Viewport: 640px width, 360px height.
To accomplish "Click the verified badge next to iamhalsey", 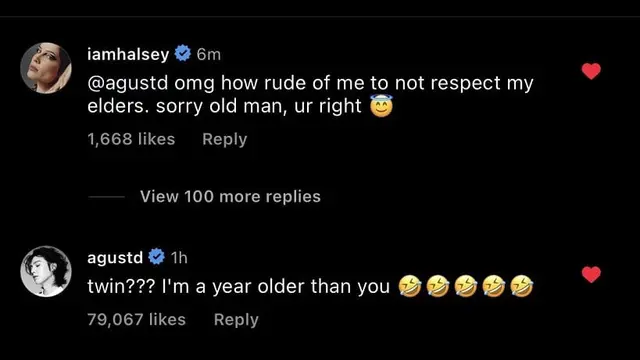I will click(183, 53).
